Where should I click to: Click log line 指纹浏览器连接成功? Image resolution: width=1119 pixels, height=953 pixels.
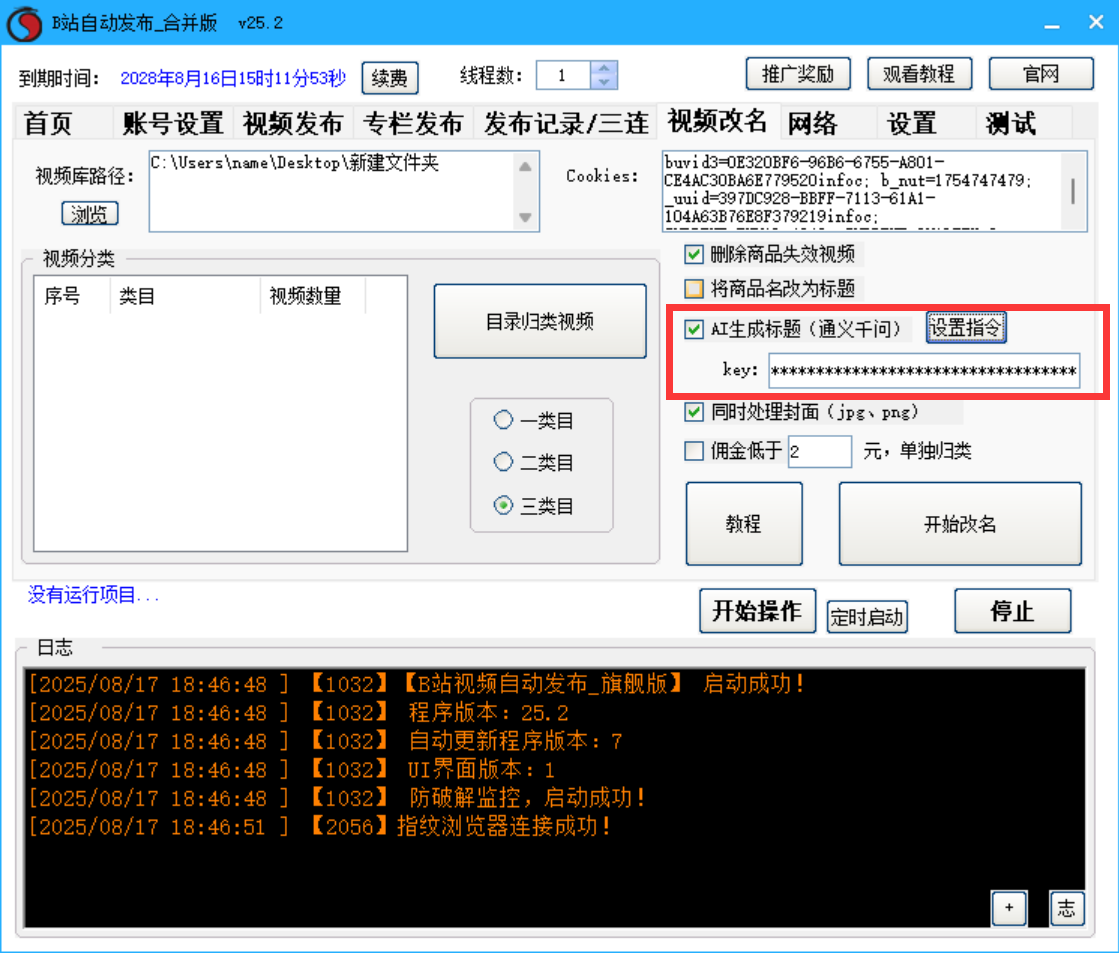pyautogui.click(x=320, y=827)
